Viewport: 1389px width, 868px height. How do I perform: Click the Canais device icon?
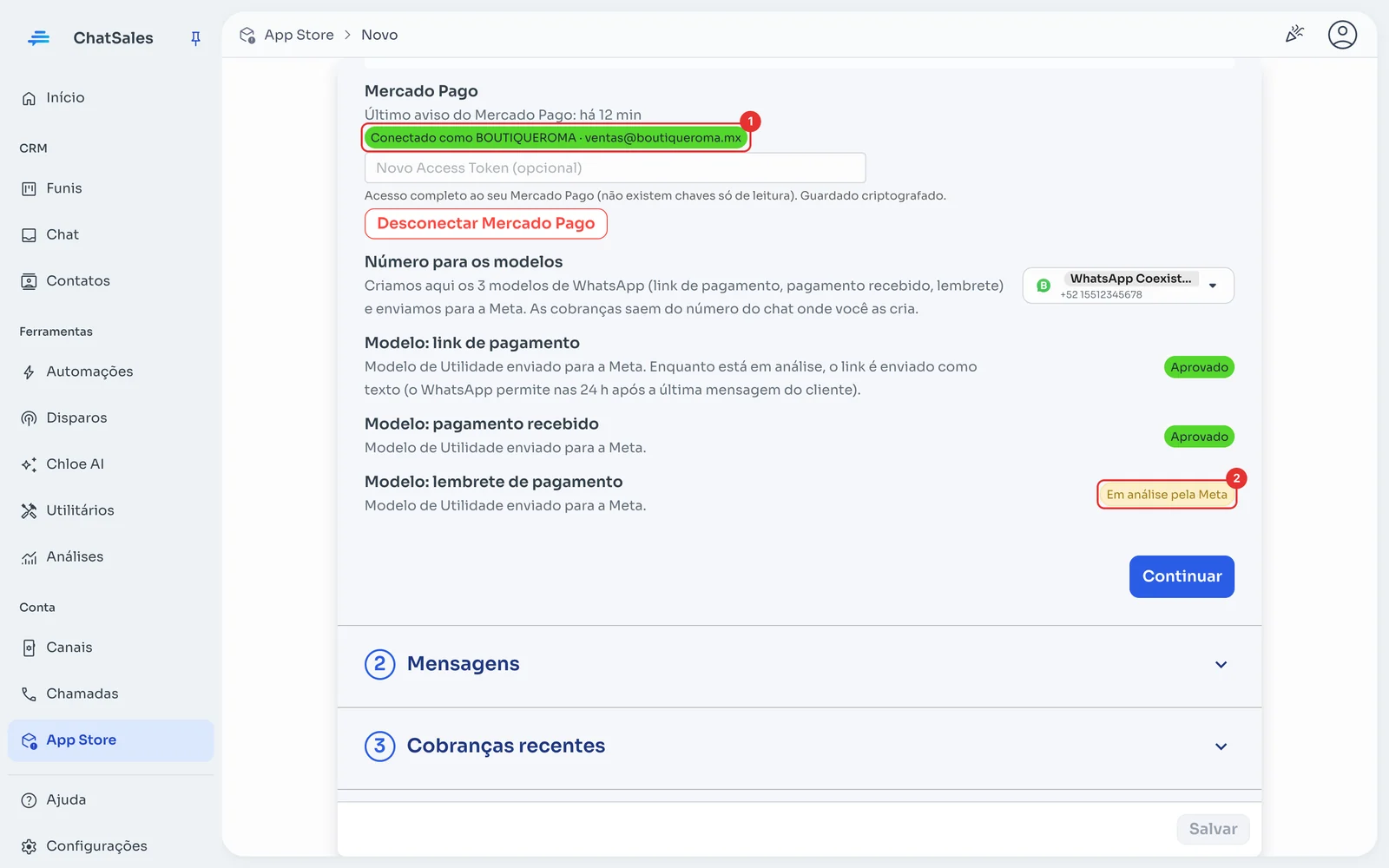[x=29, y=648]
